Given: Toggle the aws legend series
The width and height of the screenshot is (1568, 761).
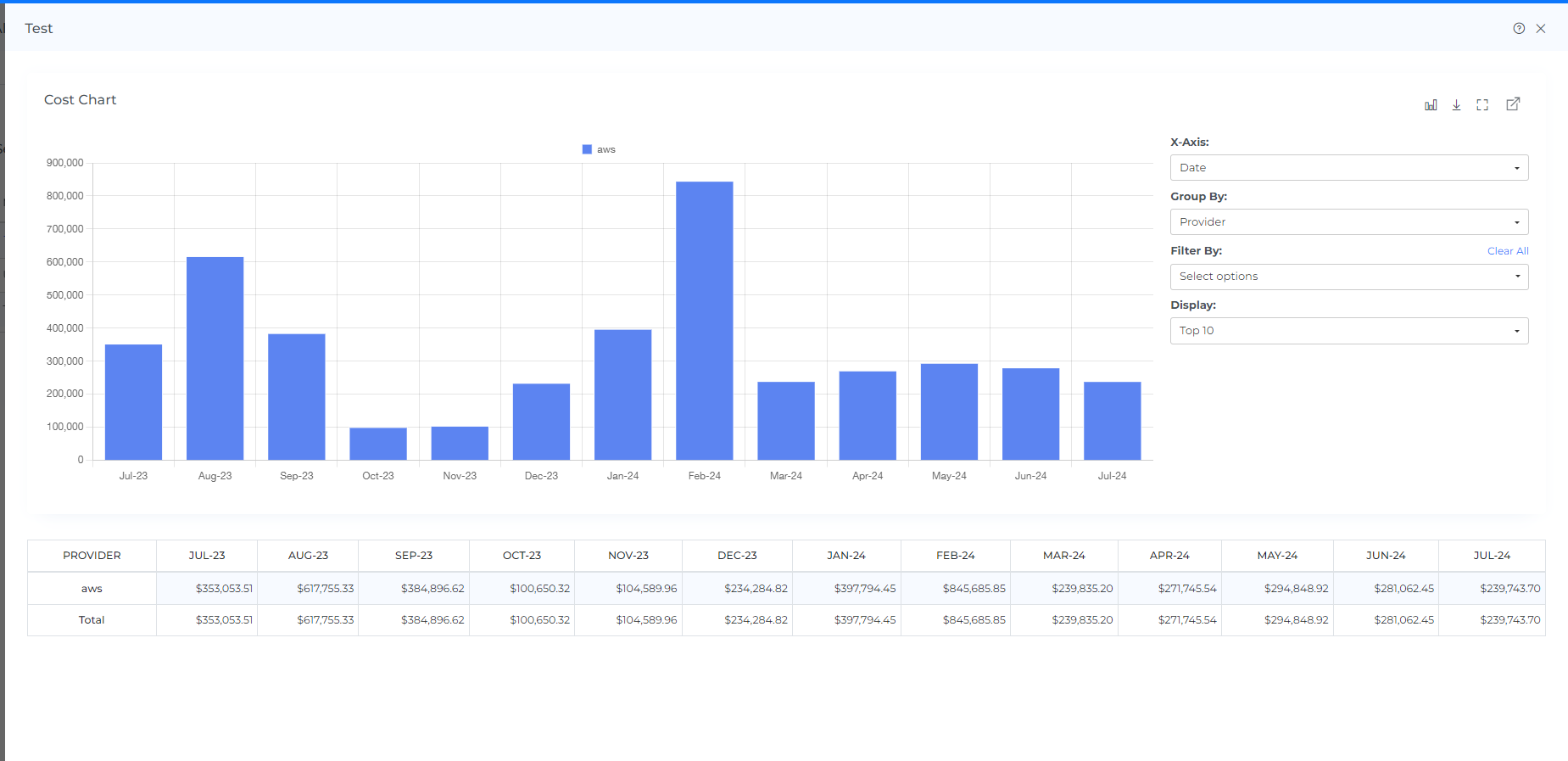Looking at the screenshot, I should coord(599,149).
